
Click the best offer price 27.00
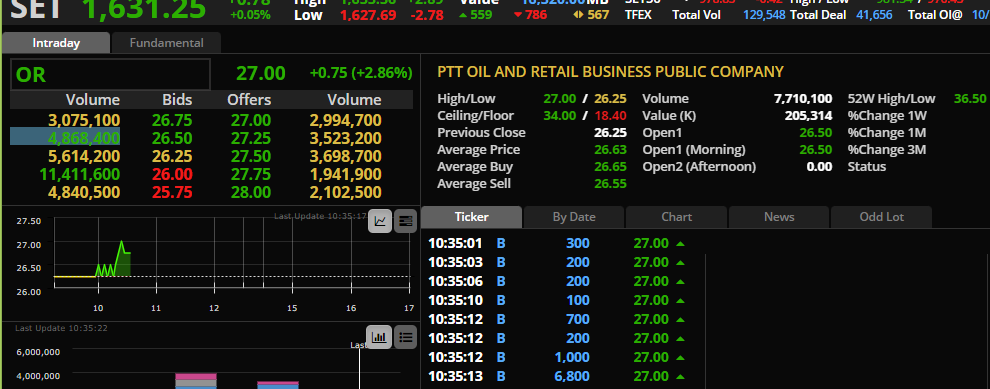point(250,120)
